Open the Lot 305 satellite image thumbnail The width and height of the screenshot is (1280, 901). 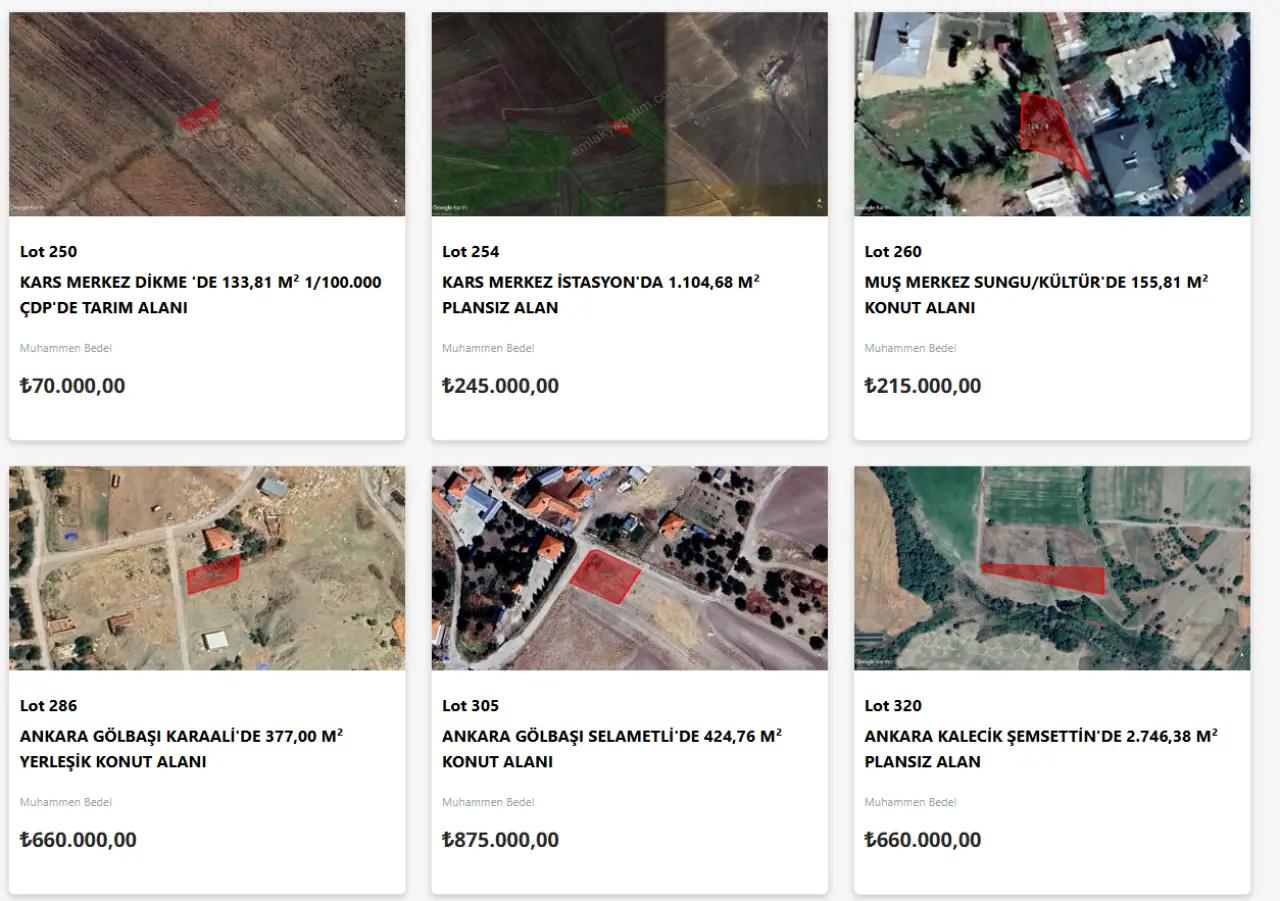coord(629,568)
